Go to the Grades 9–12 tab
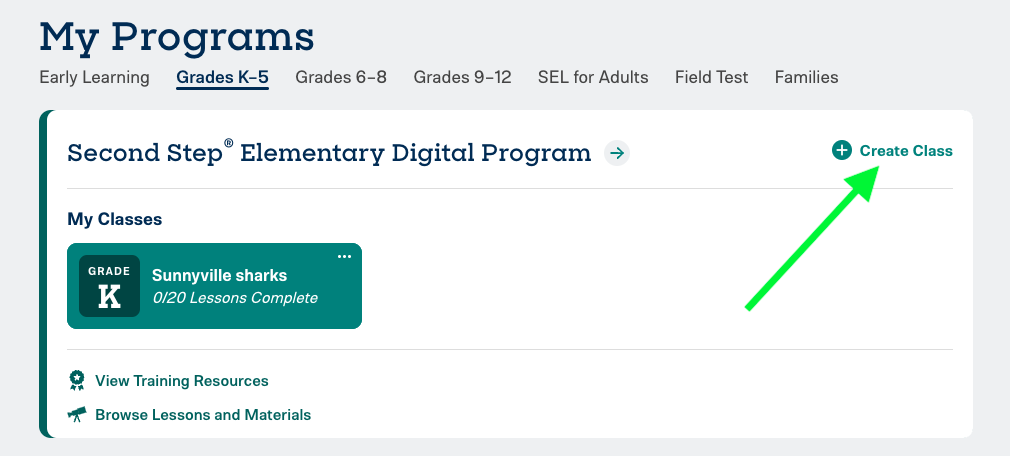The width and height of the screenshot is (1010, 456). pyautogui.click(x=462, y=77)
